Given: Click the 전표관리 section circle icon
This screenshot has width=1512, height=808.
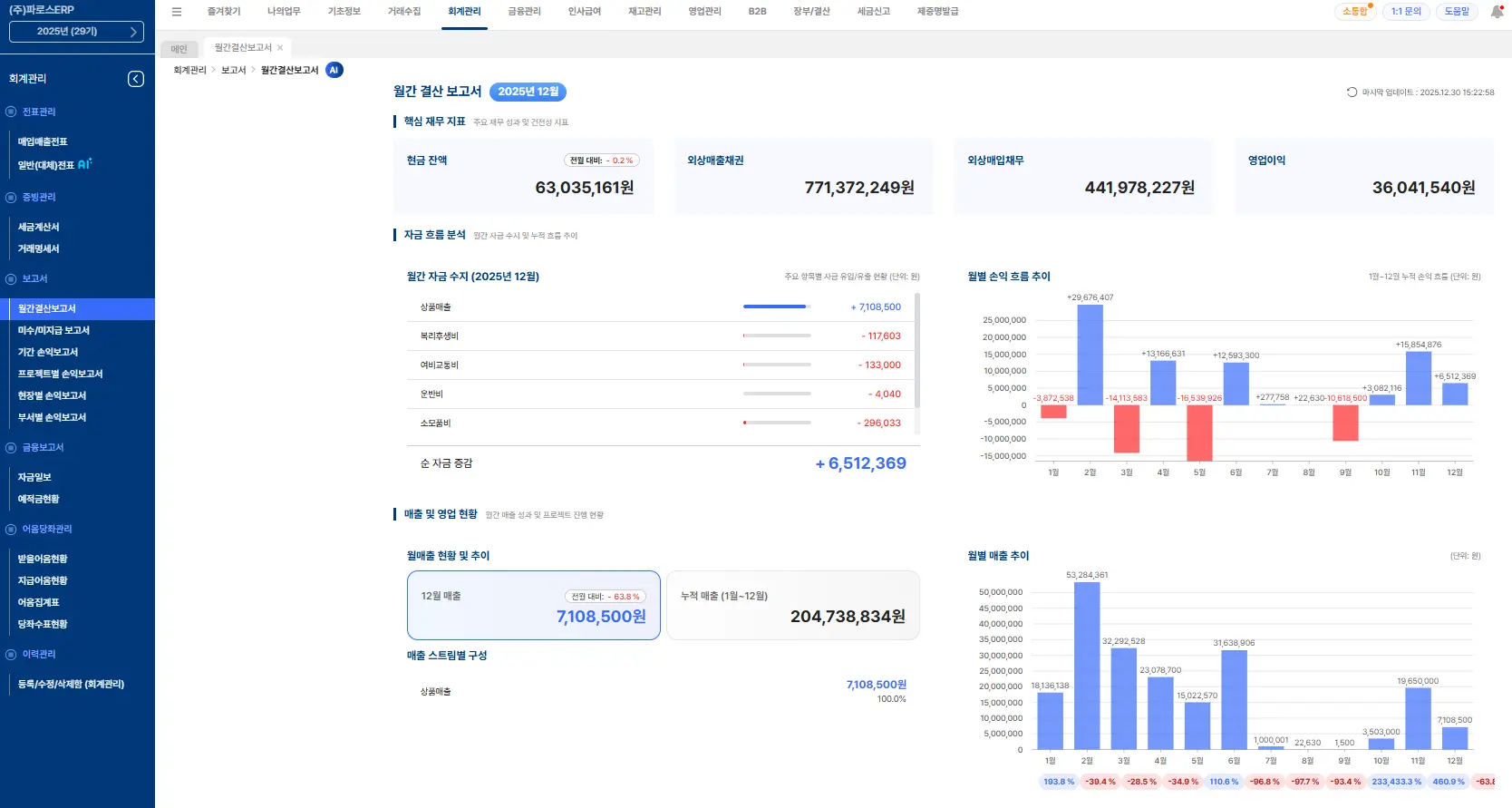Looking at the screenshot, I should (11, 112).
